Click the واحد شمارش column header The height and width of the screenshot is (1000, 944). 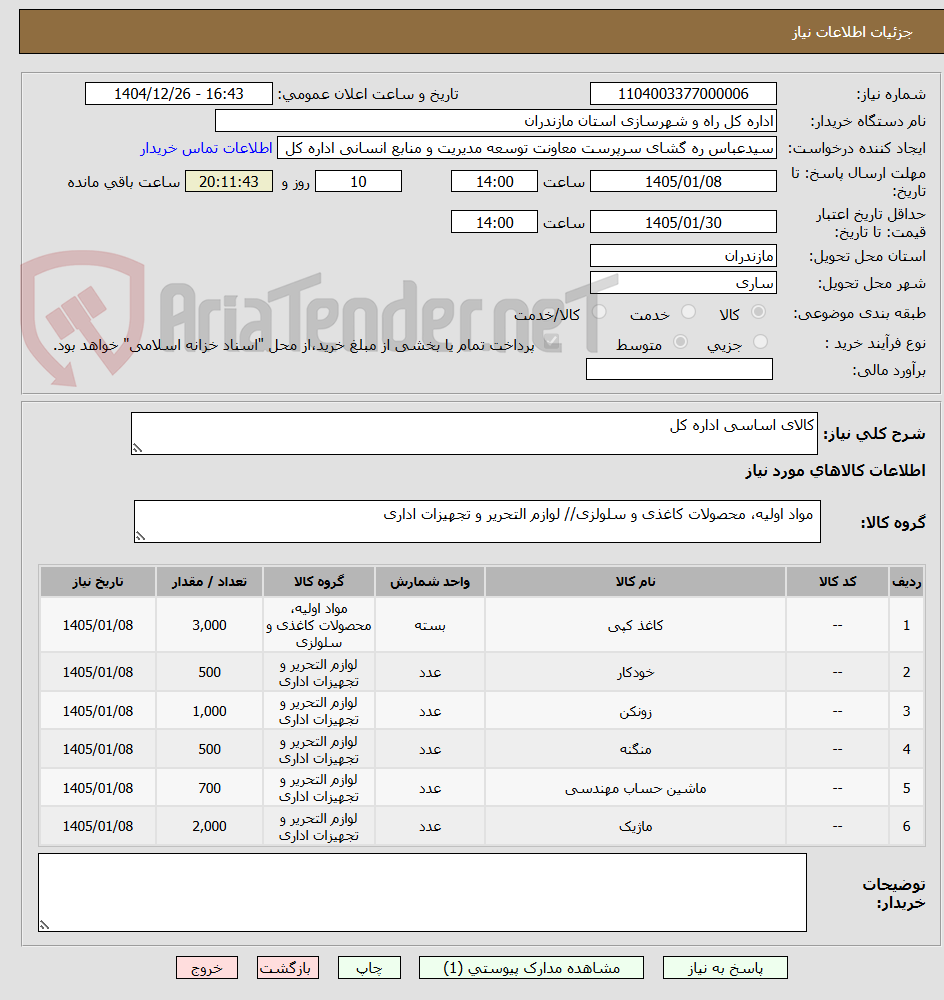(430, 582)
